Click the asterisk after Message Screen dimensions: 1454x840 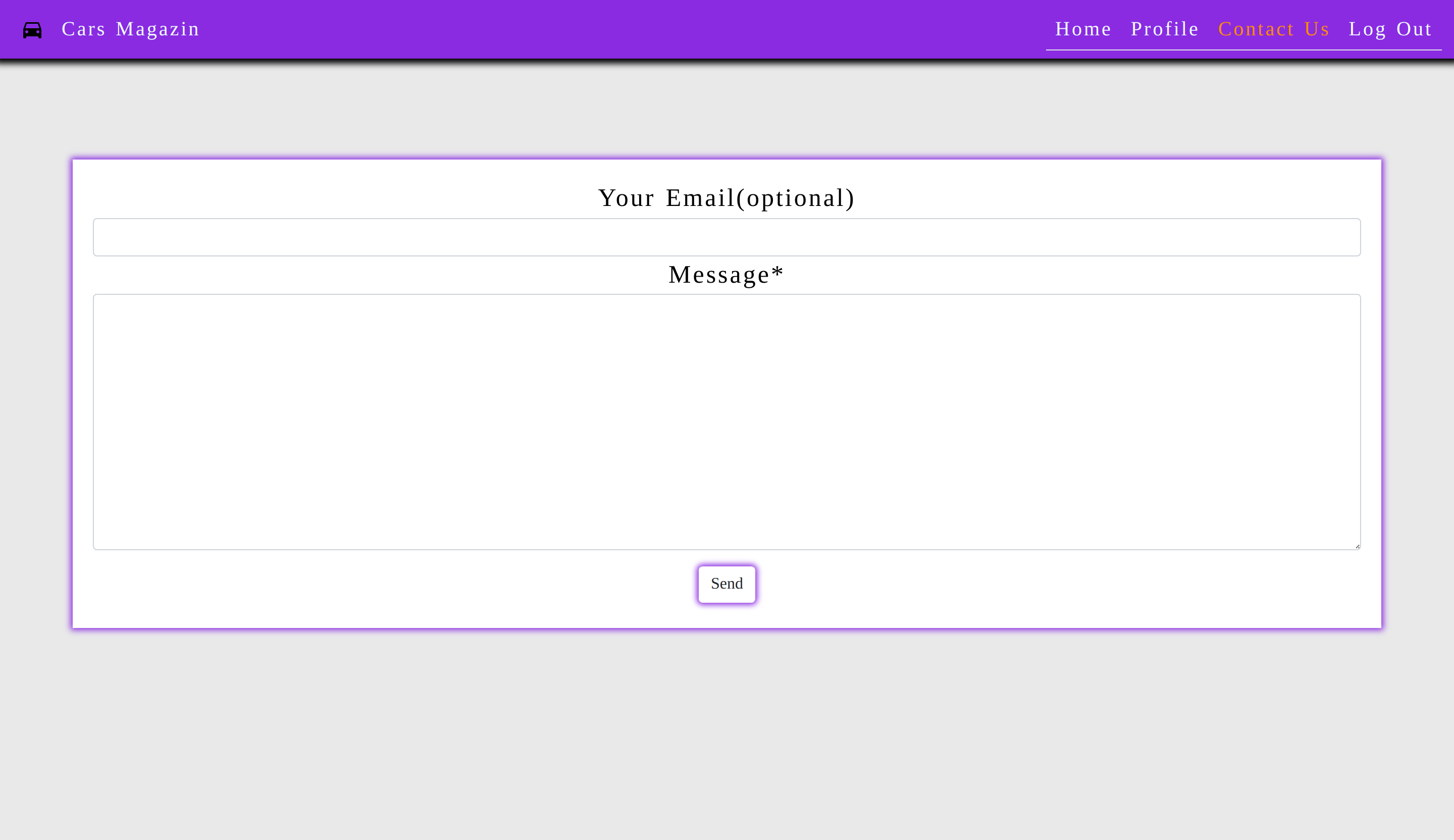(x=777, y=271)
